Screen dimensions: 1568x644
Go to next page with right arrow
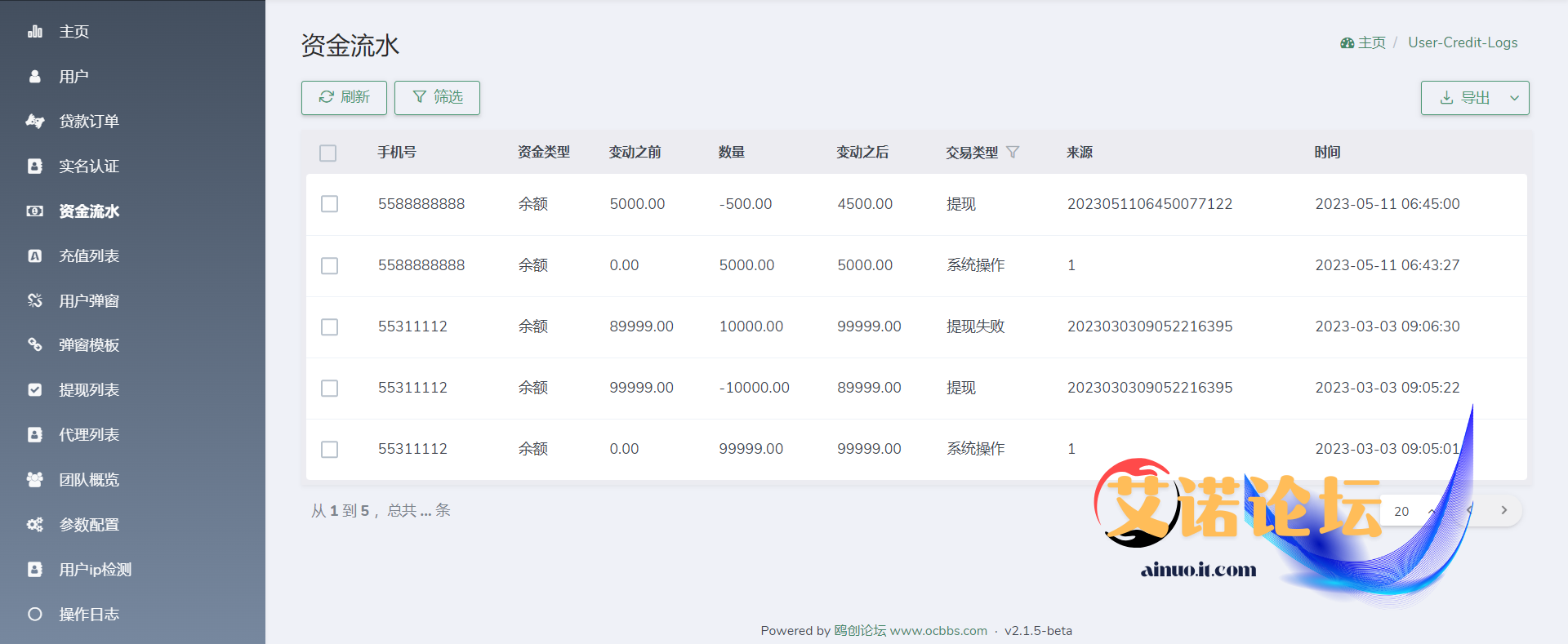click(x=1504, y=510)
